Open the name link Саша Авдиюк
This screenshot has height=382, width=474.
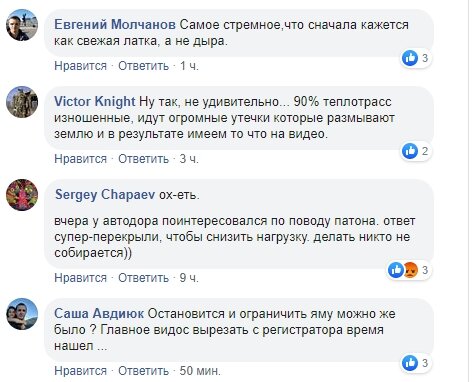(x=99, y=313)
